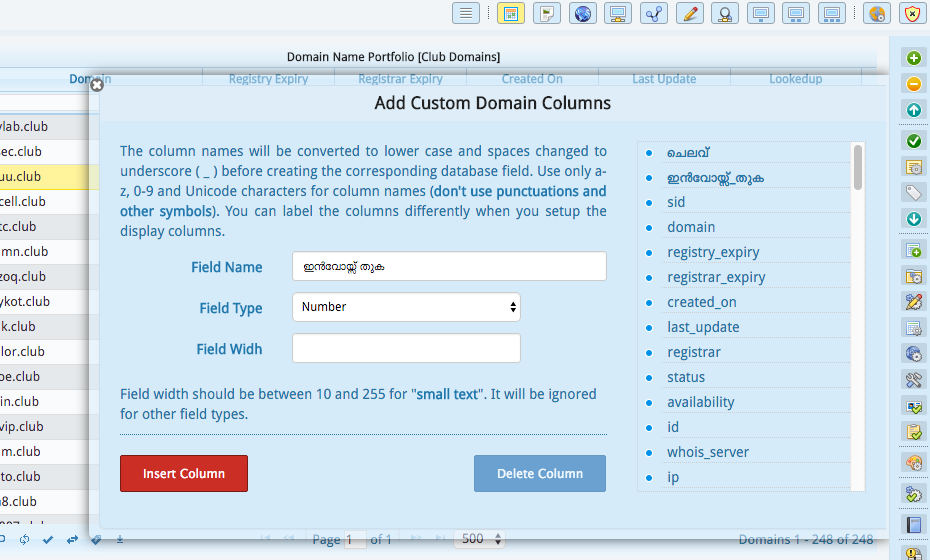Sort by the Last Update column header
Viewport: 930px width, 560px height.
664,79
